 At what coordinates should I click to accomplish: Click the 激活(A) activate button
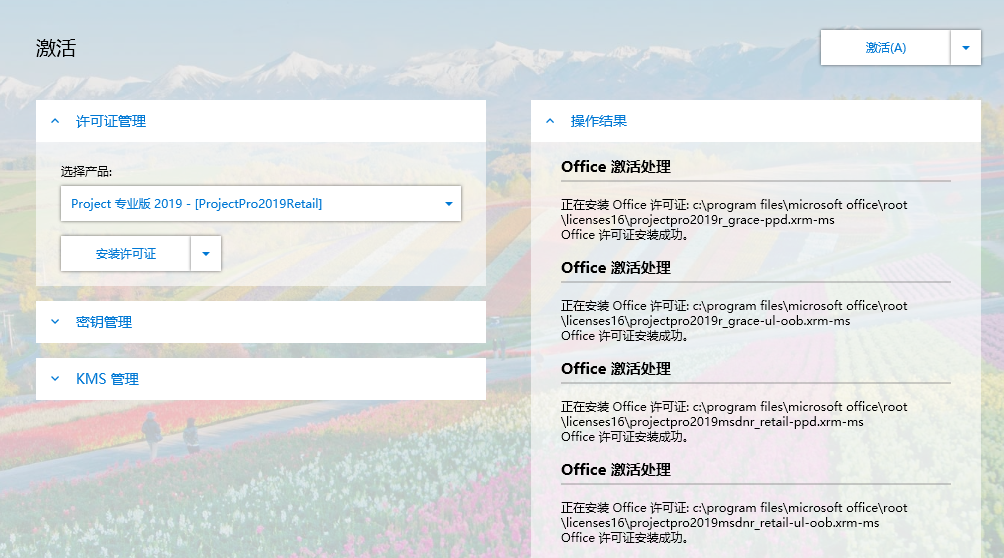(885, 47)
